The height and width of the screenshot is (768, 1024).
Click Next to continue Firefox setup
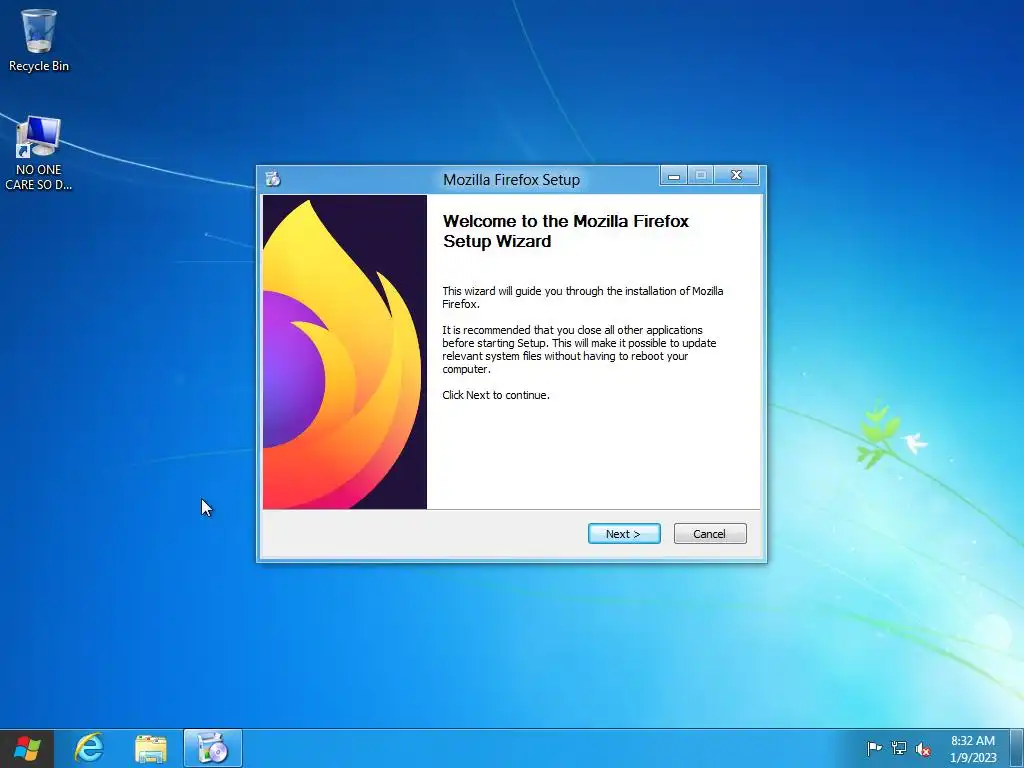pyautogui.click(x=624, y=534)
